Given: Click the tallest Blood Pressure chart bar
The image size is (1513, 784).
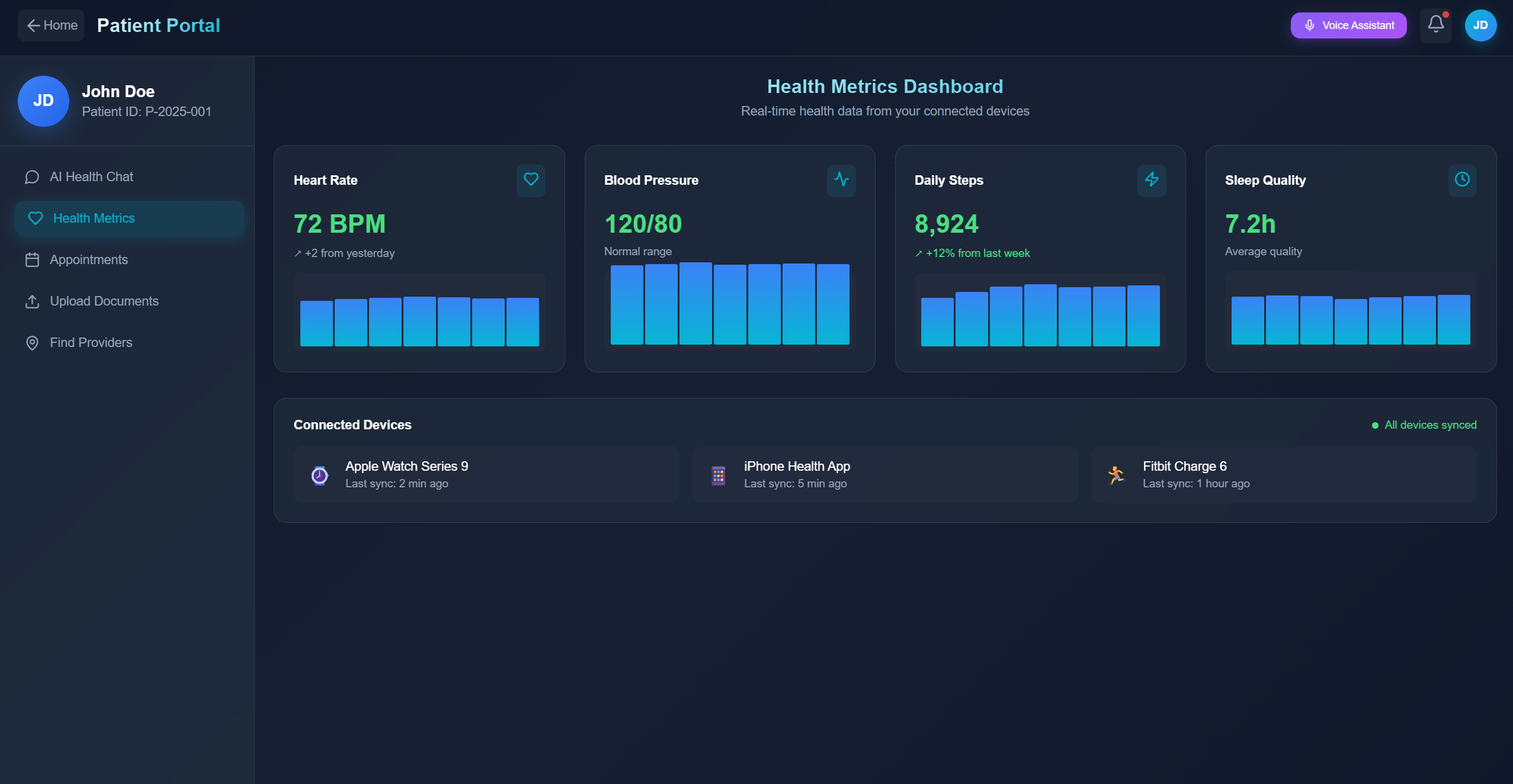Looking at the screenshot, I should [695, 303].
